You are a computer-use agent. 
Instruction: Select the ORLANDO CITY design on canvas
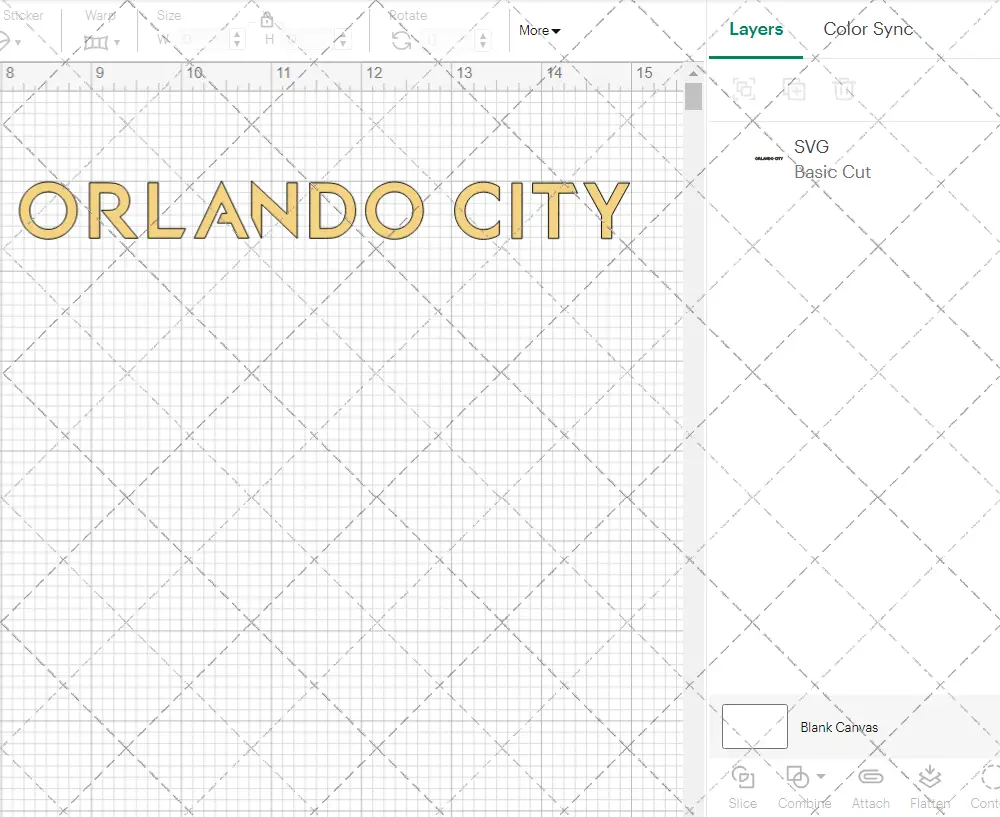point(324,210)
